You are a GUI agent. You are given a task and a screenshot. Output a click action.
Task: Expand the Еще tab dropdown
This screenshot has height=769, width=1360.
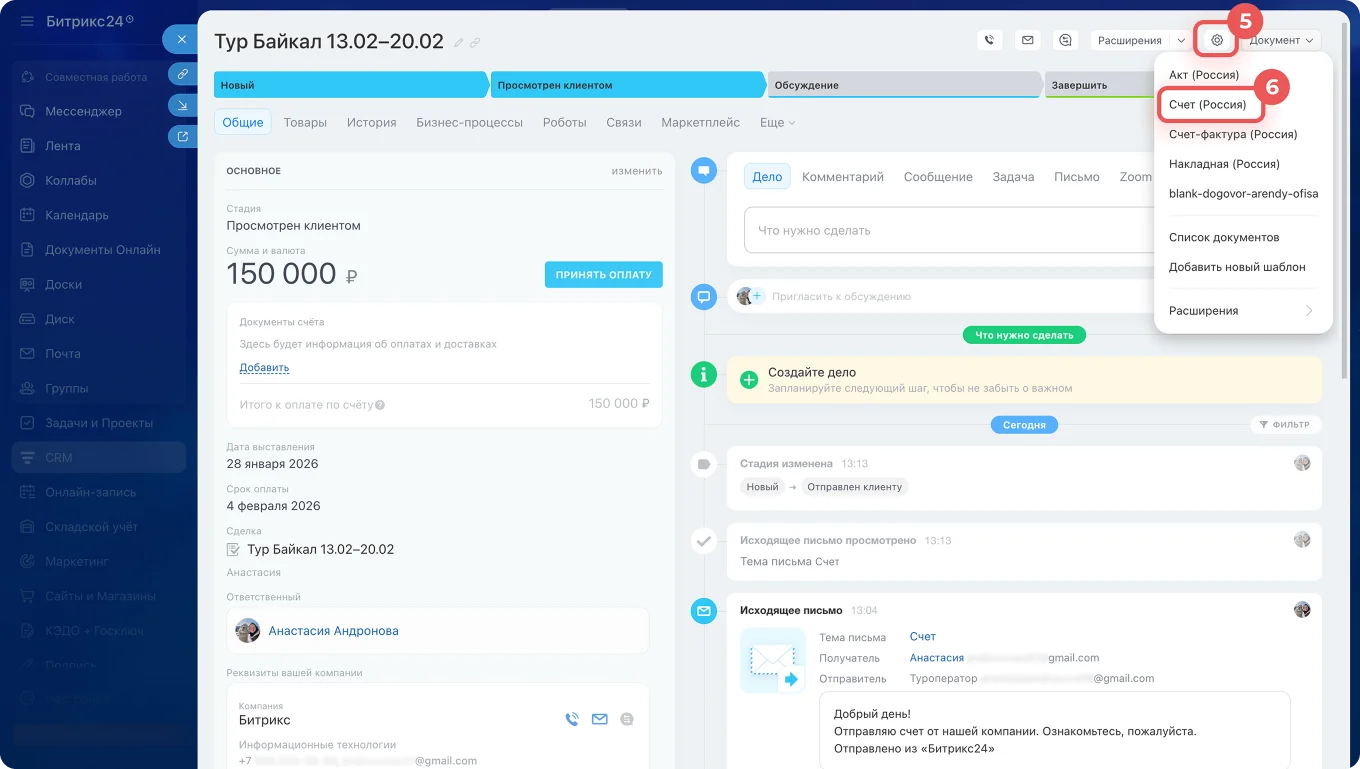(x=777, y=122)
